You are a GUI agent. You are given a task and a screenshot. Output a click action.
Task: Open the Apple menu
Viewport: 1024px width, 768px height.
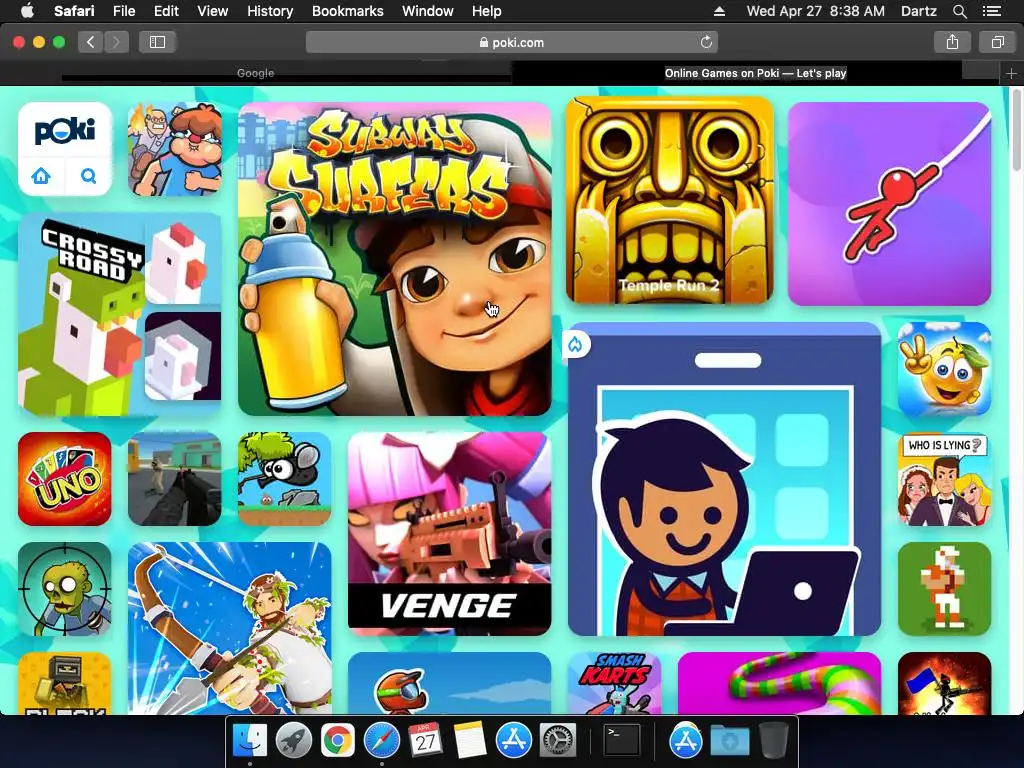[x=27, y=10]
